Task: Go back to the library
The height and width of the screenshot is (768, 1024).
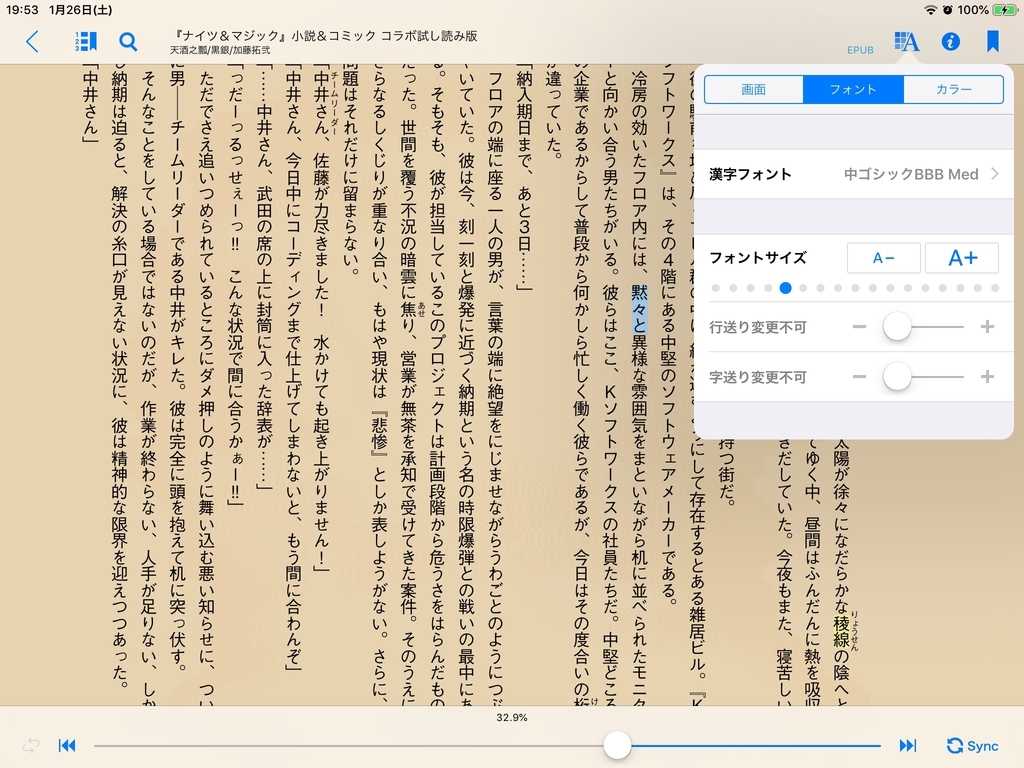Action: click(32, 42)
